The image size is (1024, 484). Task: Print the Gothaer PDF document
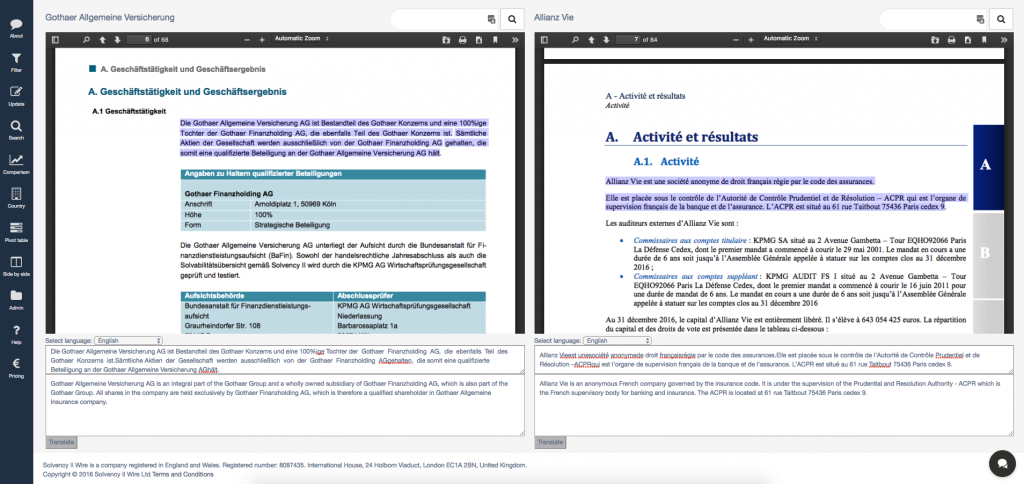[x=462, y=39]
